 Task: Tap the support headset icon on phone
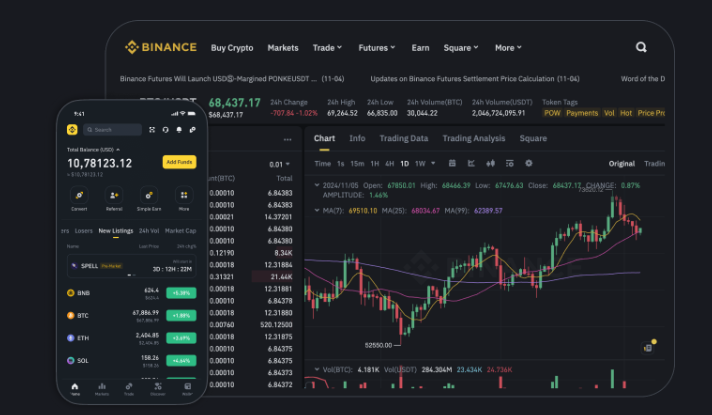click(165, 130)
